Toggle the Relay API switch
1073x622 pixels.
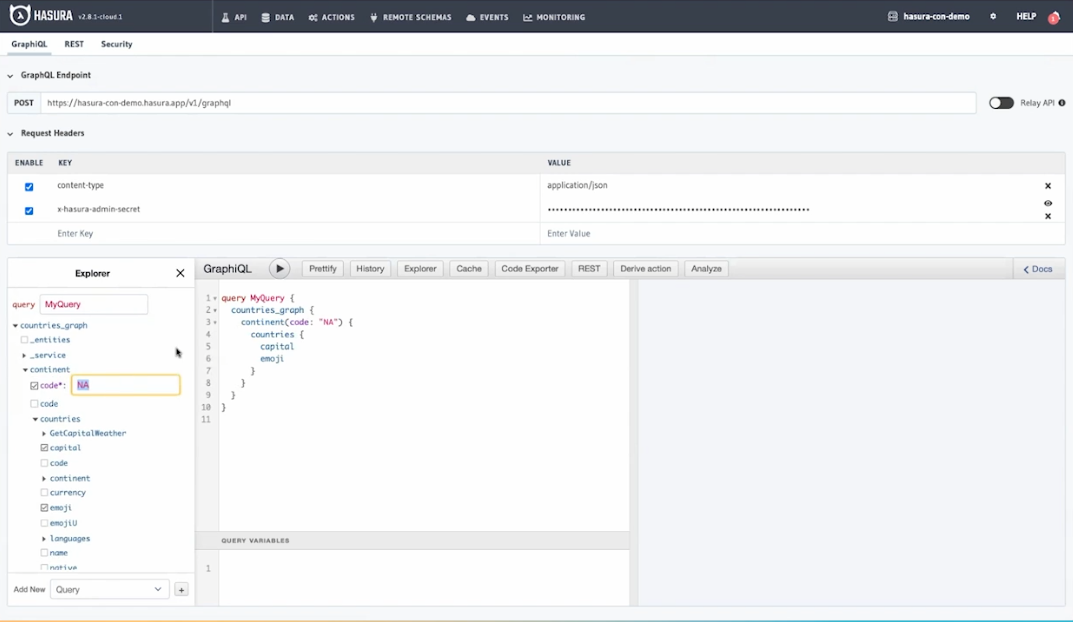(1001, 103)
